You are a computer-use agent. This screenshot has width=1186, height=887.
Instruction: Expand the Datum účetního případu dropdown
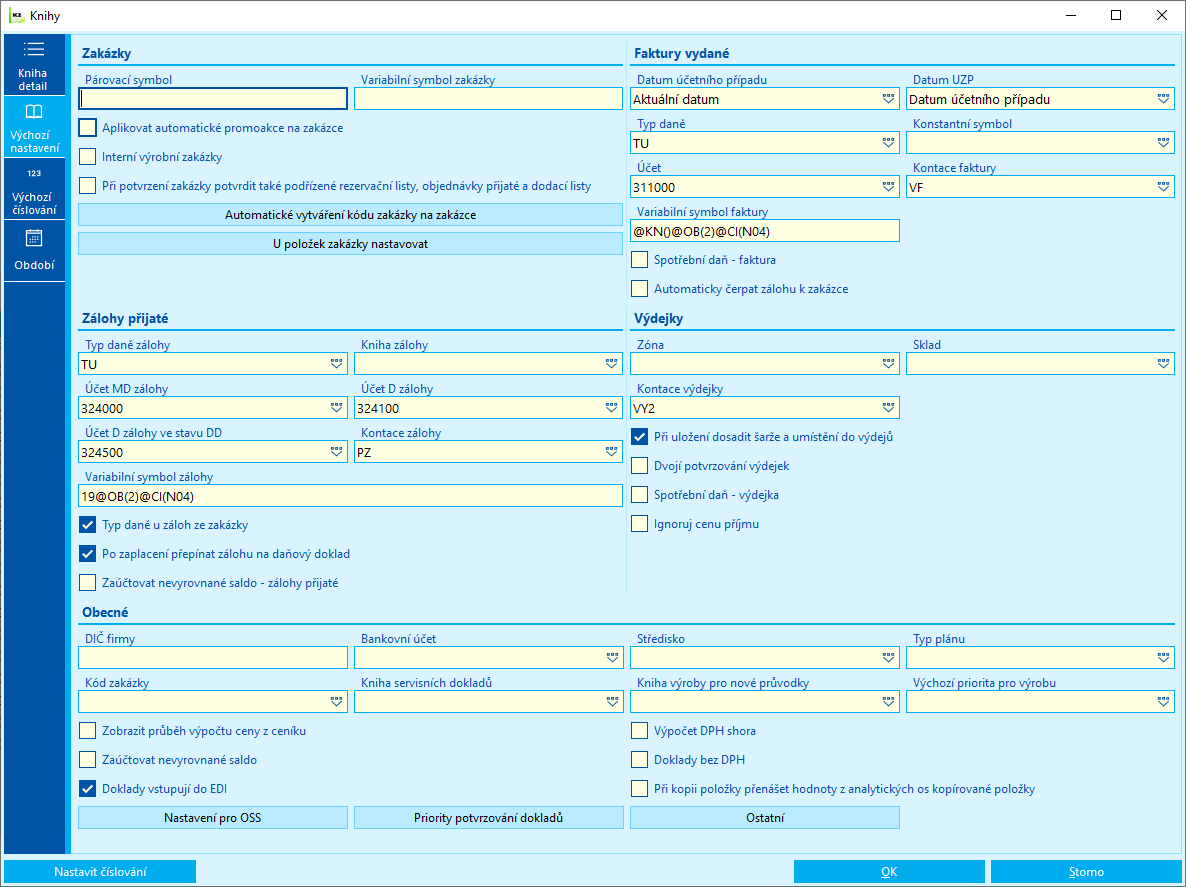click(x=888, y=99)
